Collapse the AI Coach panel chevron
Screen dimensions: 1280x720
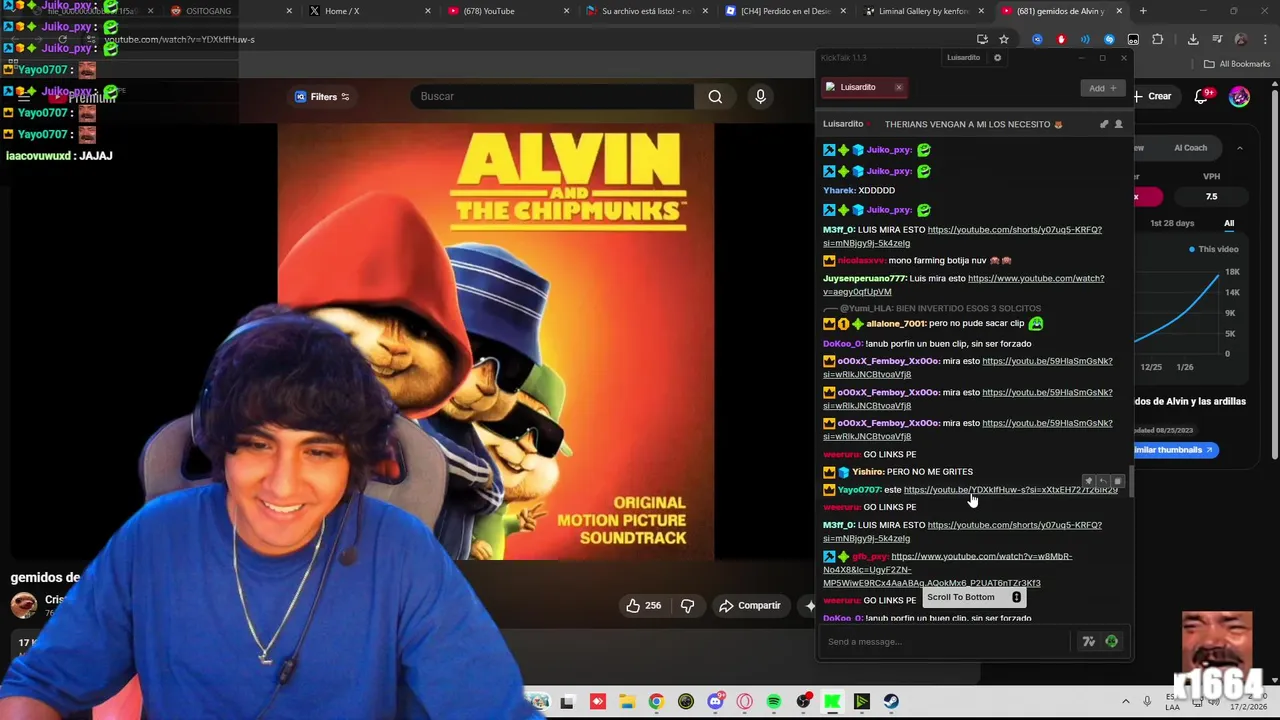(x=1239, y=148)
